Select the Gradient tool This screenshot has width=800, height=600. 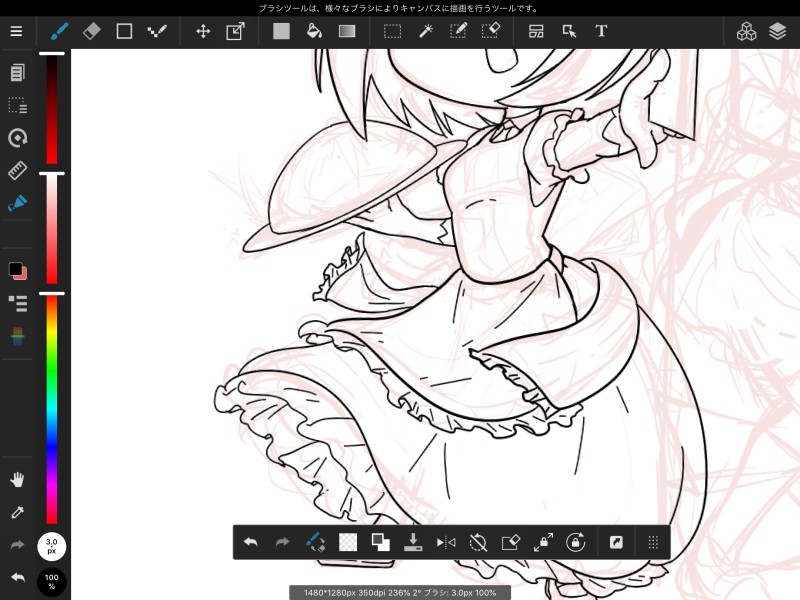[x=347, y=31]
